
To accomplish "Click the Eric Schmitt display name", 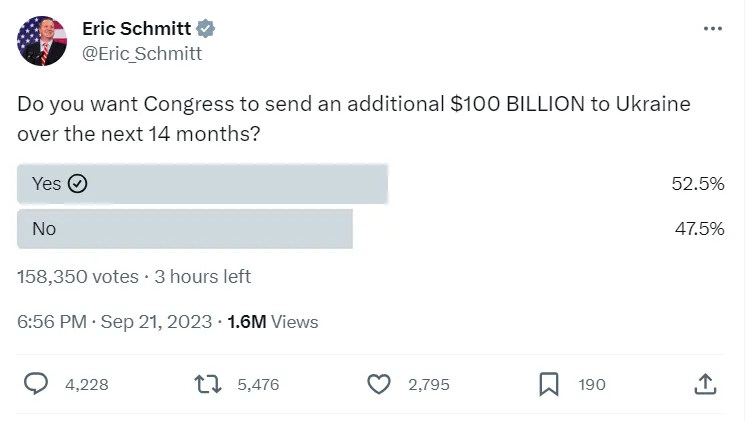I will [x=137, y=29].
